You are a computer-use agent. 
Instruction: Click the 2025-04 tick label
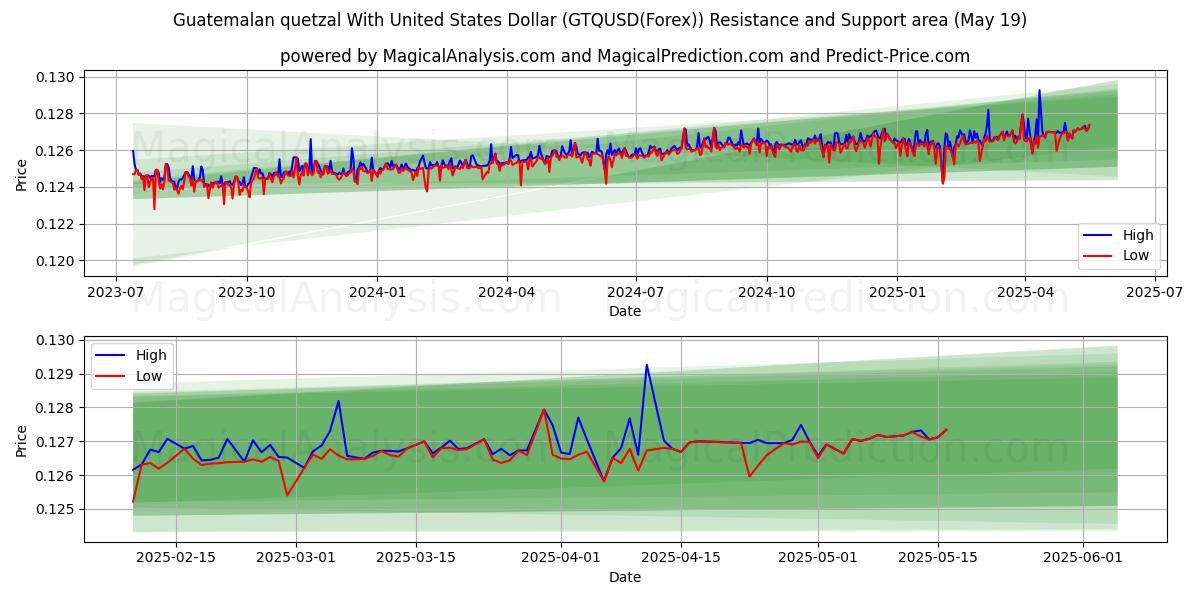1025,292
